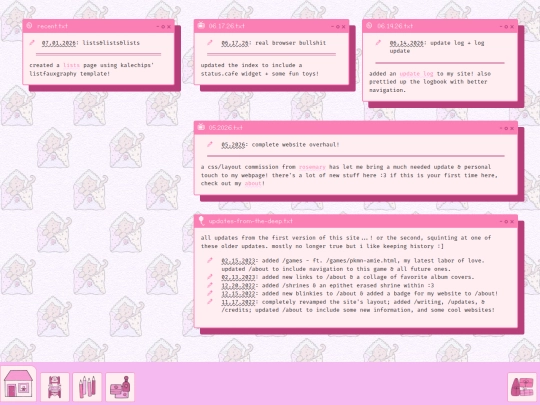The width and height of the screenshot is (540, 405).
Task: Follow the pink 'lists' link
Action: (71, 65)
